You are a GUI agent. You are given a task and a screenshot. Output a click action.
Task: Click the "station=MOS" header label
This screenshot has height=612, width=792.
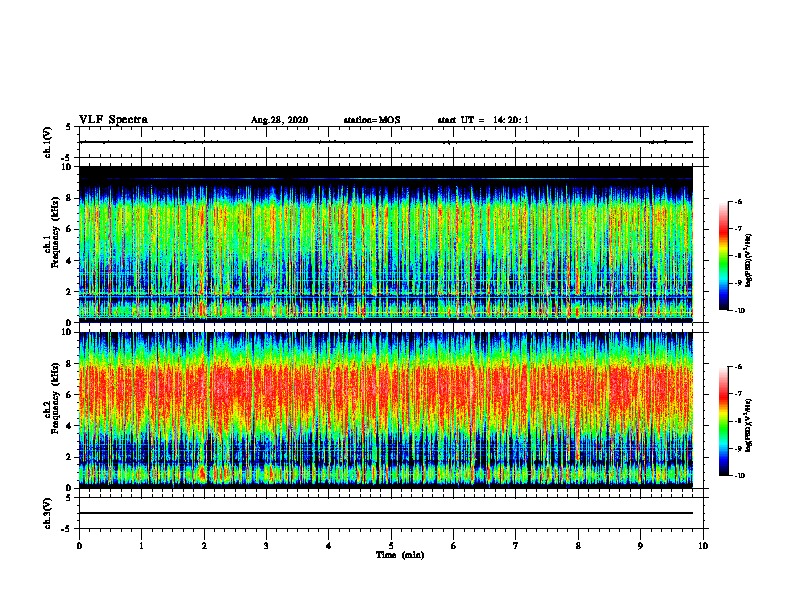(x=372, y=120)
